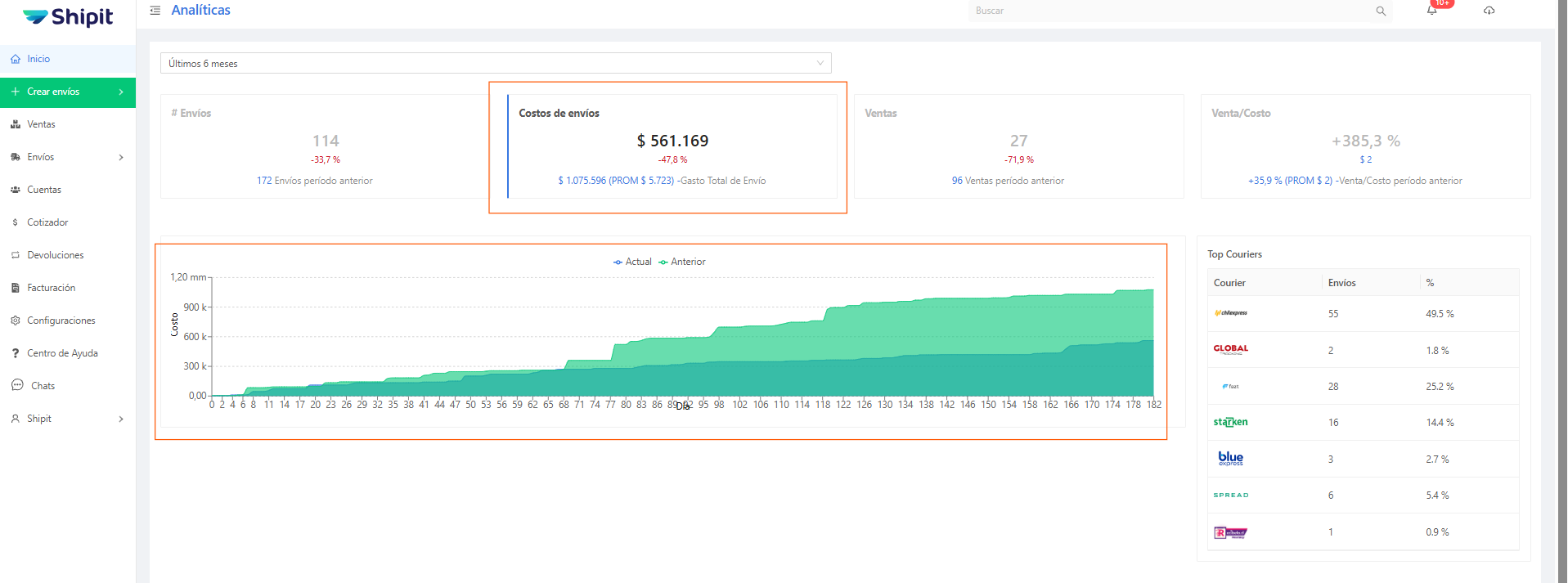The image size is (1568, 583).
Task: Open Devoluciones menu item
Action: click(68, 255)
